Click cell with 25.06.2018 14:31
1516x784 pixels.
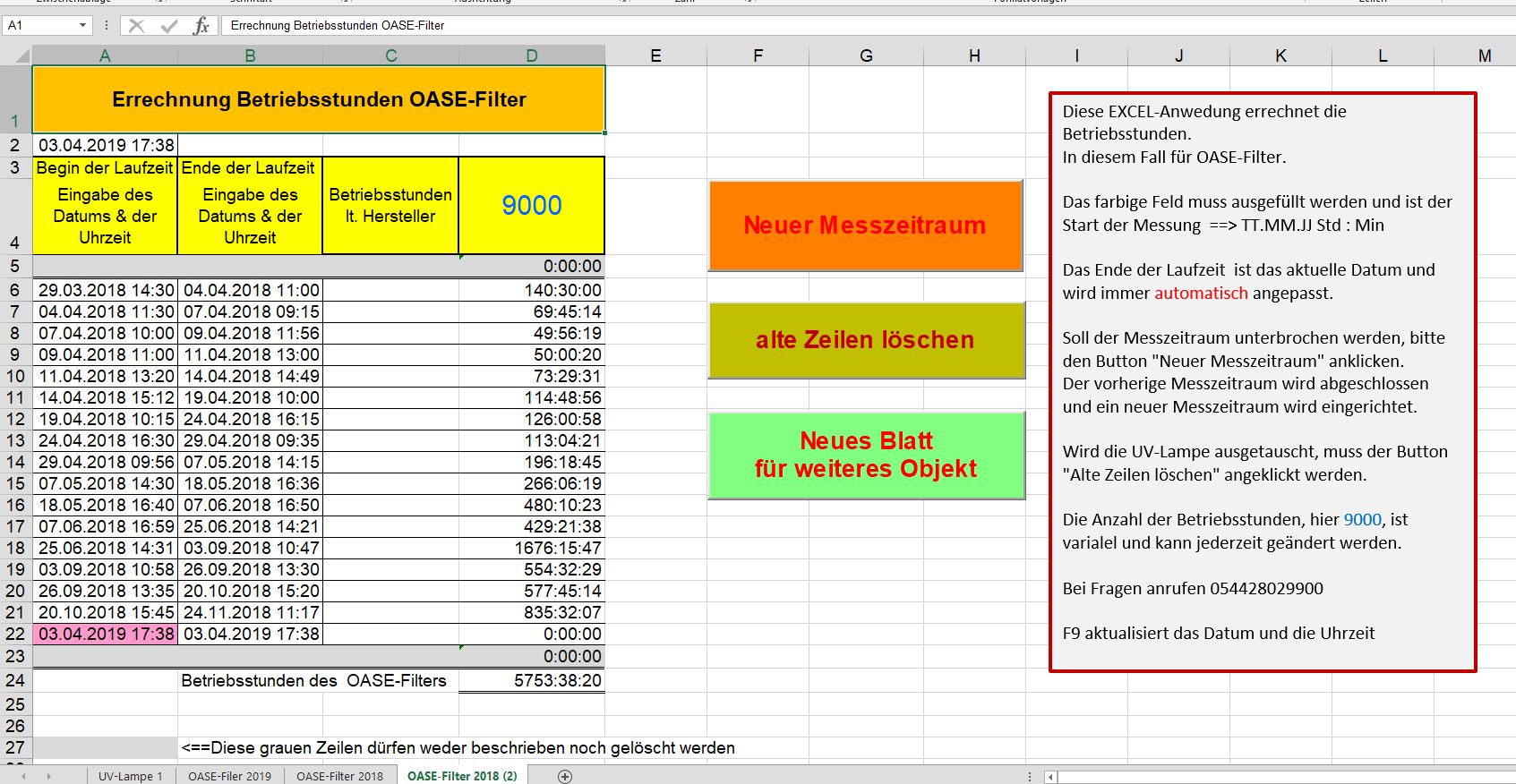pos(106,548)
